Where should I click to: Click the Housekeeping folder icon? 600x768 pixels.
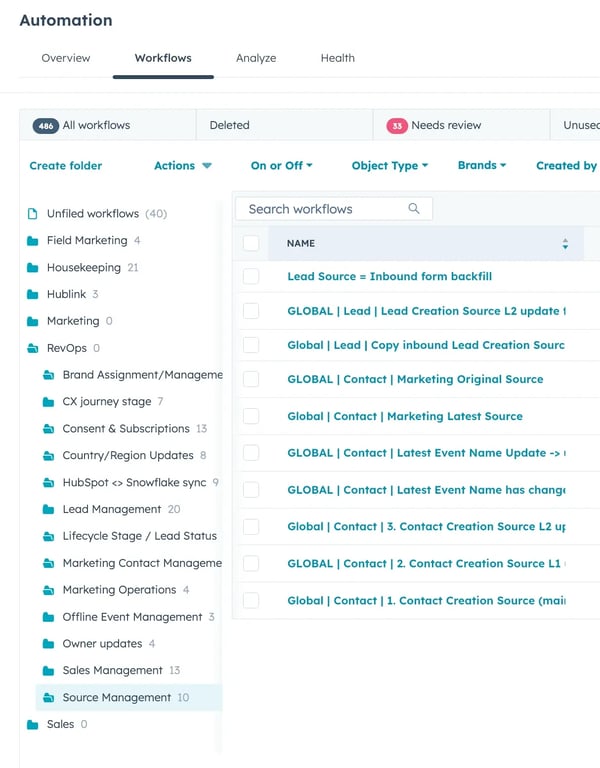pos(32,268)
